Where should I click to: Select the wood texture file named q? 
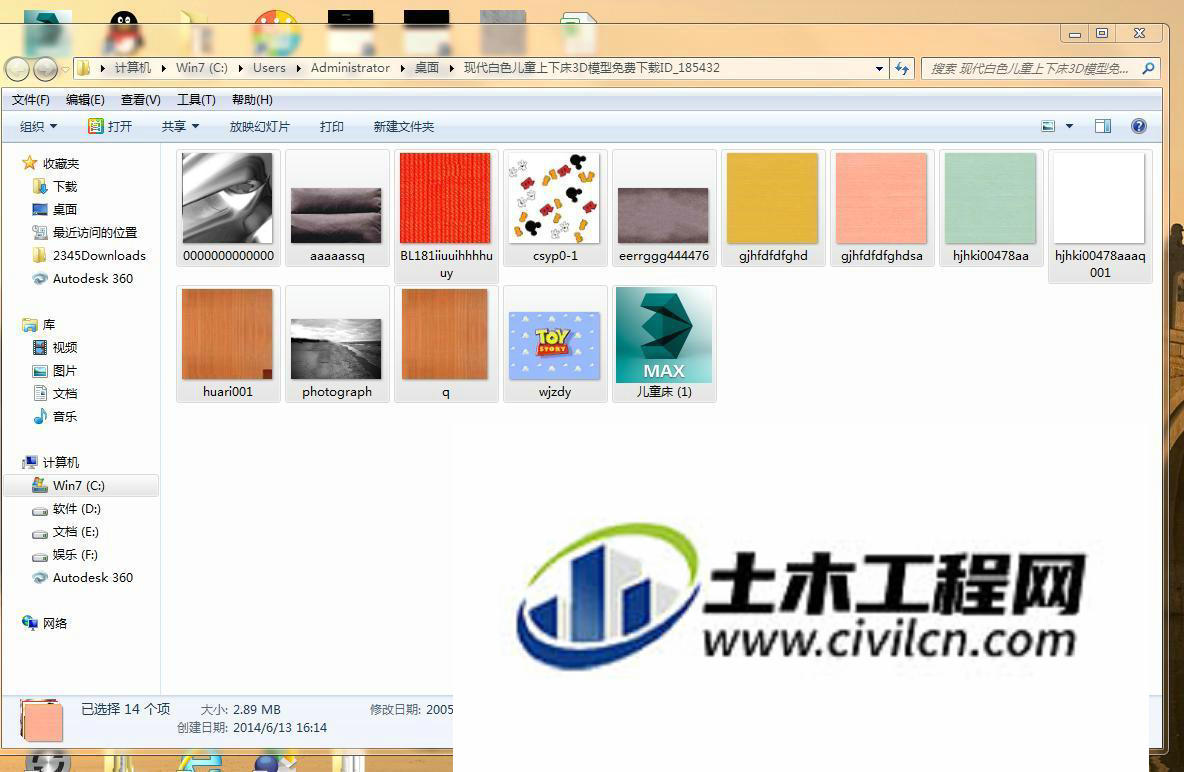point(446,344)
